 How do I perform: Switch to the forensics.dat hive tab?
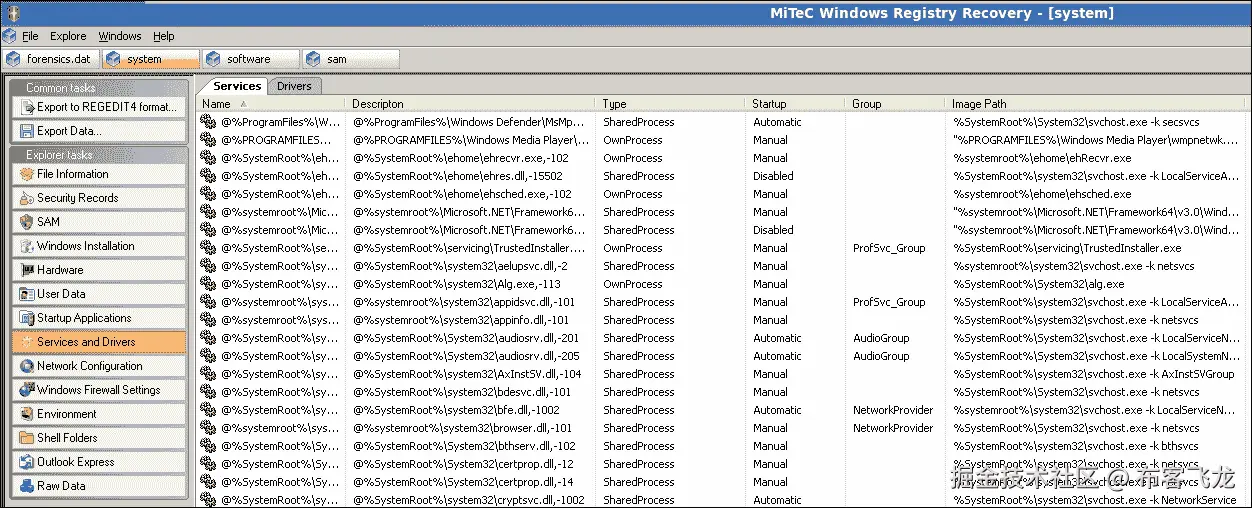click(50, 59)
